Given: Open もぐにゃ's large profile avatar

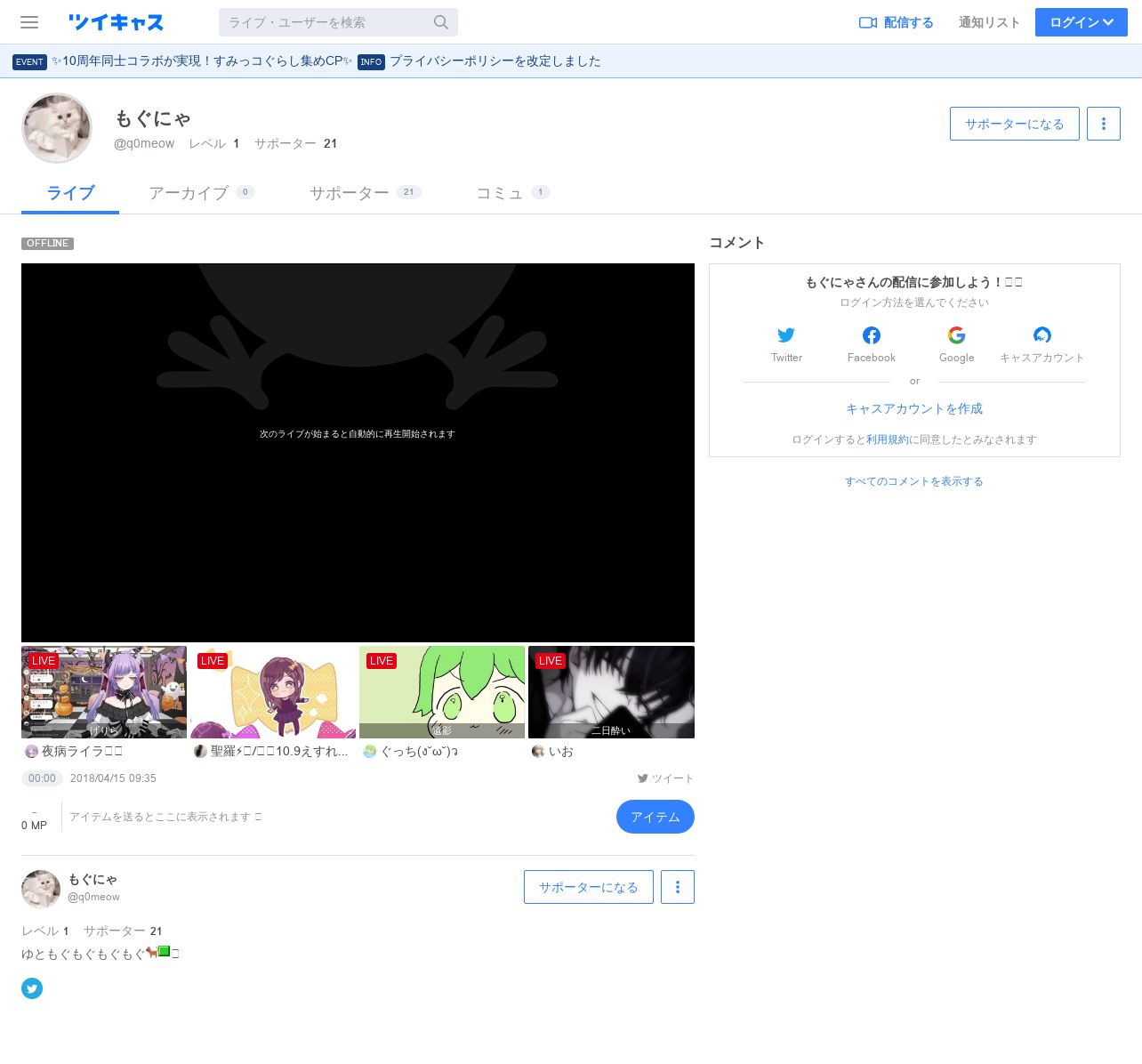Looking at the screenshot, I should (x=57, y=128).
